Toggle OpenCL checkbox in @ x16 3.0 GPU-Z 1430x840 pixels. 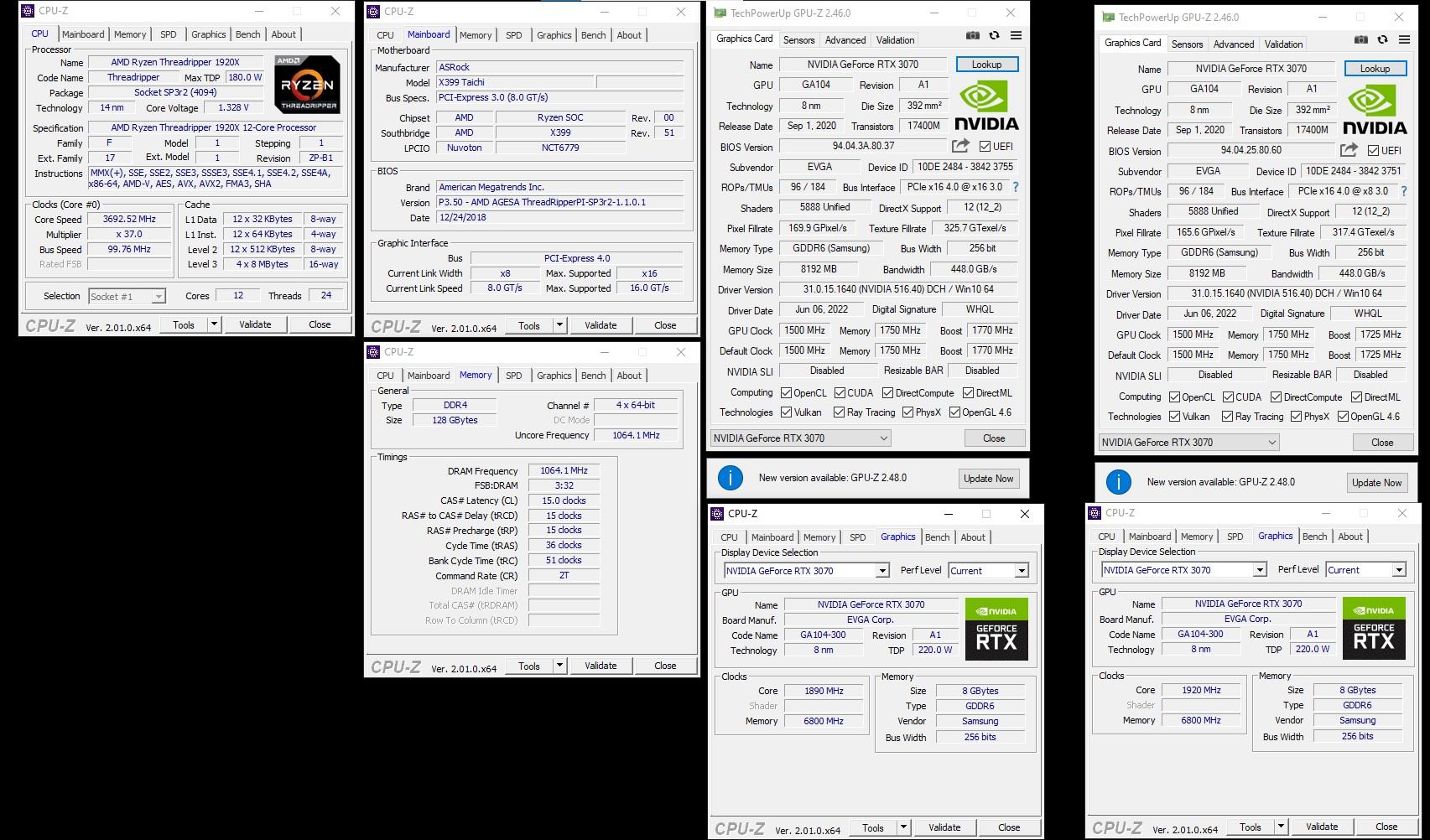tap(786, 392)
